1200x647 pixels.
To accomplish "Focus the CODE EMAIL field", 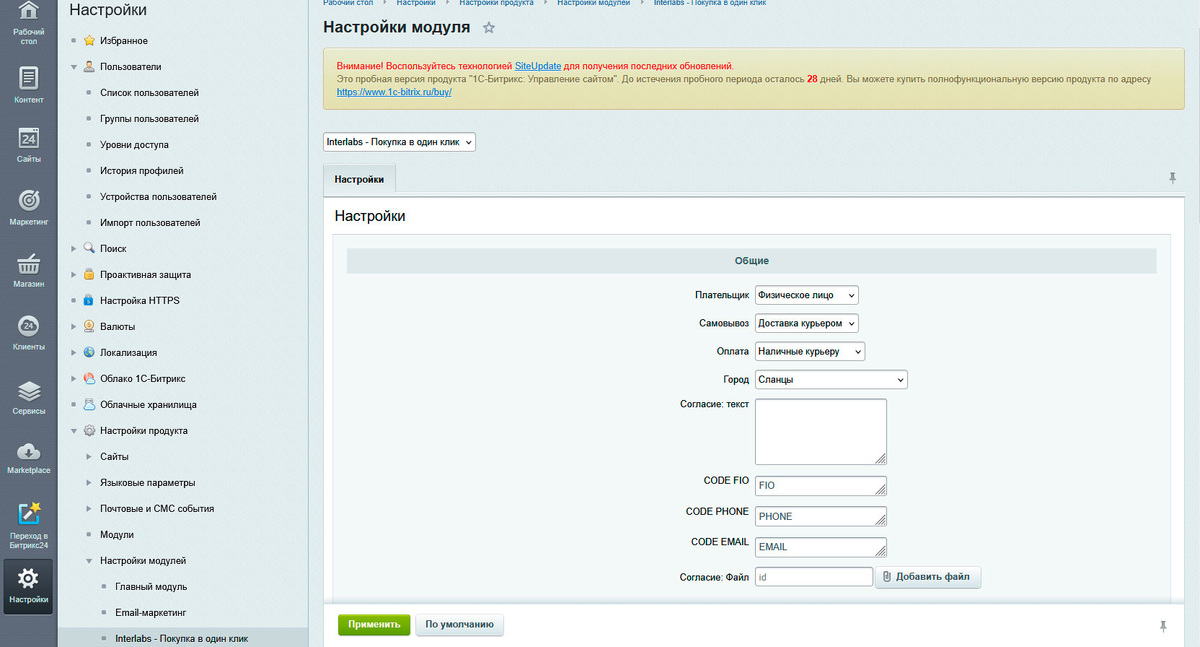I will 821,547.
